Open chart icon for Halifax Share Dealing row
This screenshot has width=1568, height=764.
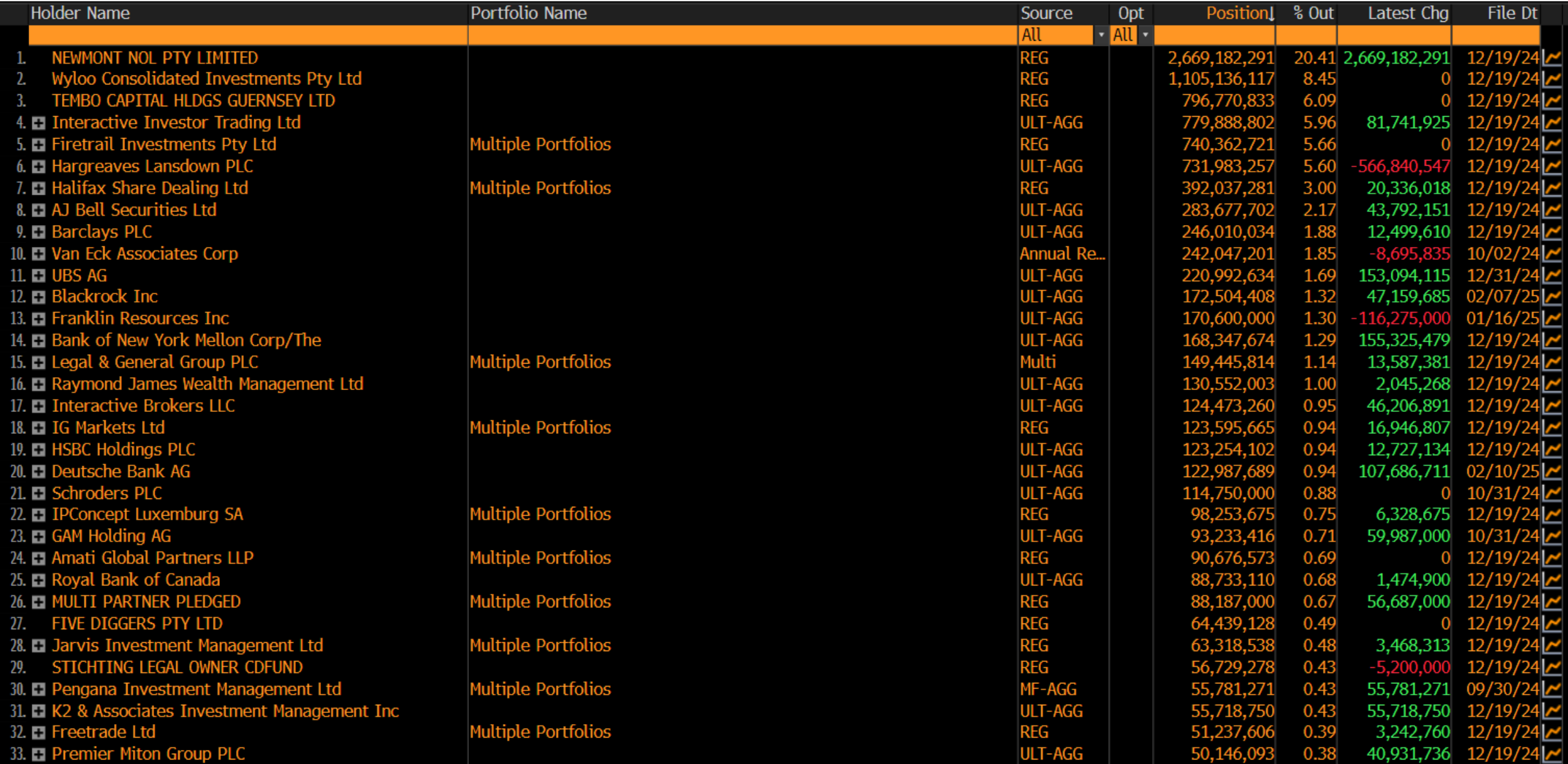click(1552, 188)
